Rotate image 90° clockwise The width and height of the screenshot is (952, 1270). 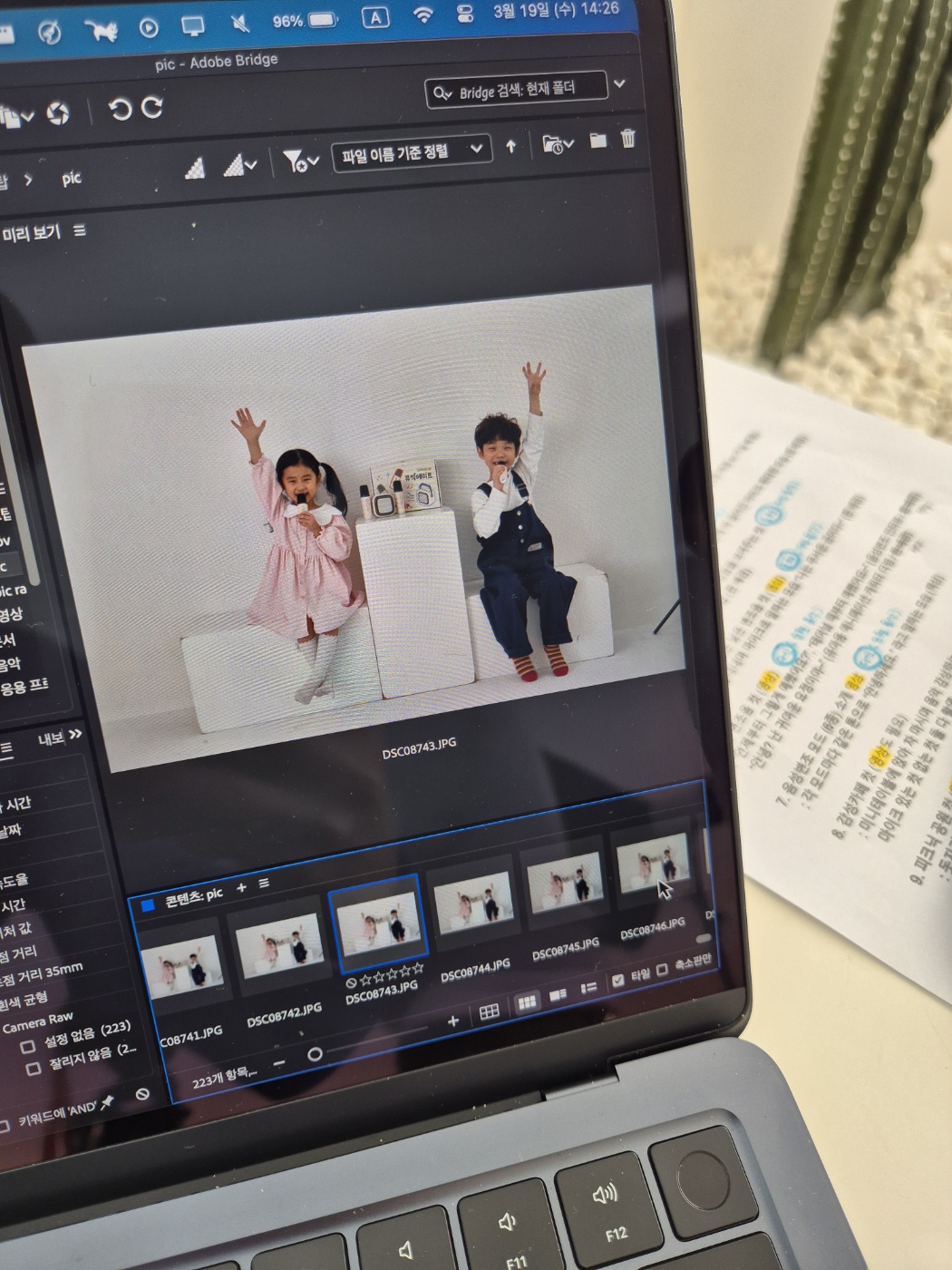tap(152, 108)
